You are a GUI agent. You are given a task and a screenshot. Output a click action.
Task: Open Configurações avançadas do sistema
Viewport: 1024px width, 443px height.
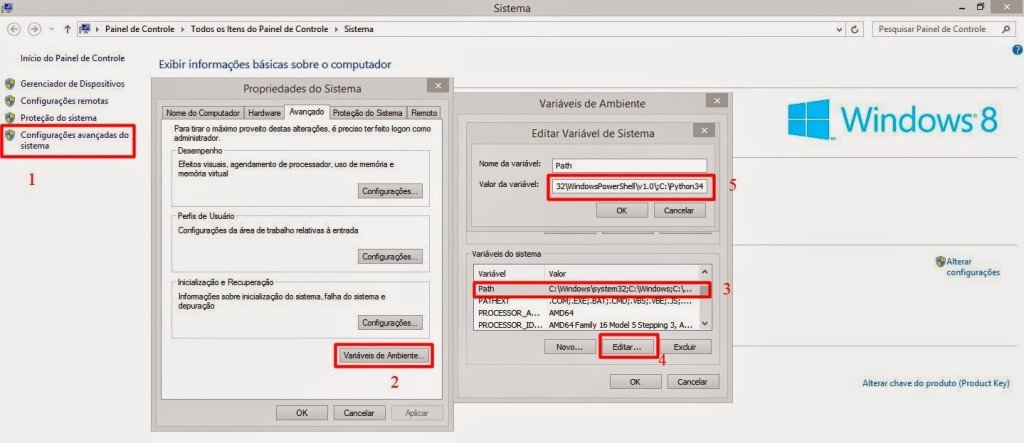[x=74, y=140]
